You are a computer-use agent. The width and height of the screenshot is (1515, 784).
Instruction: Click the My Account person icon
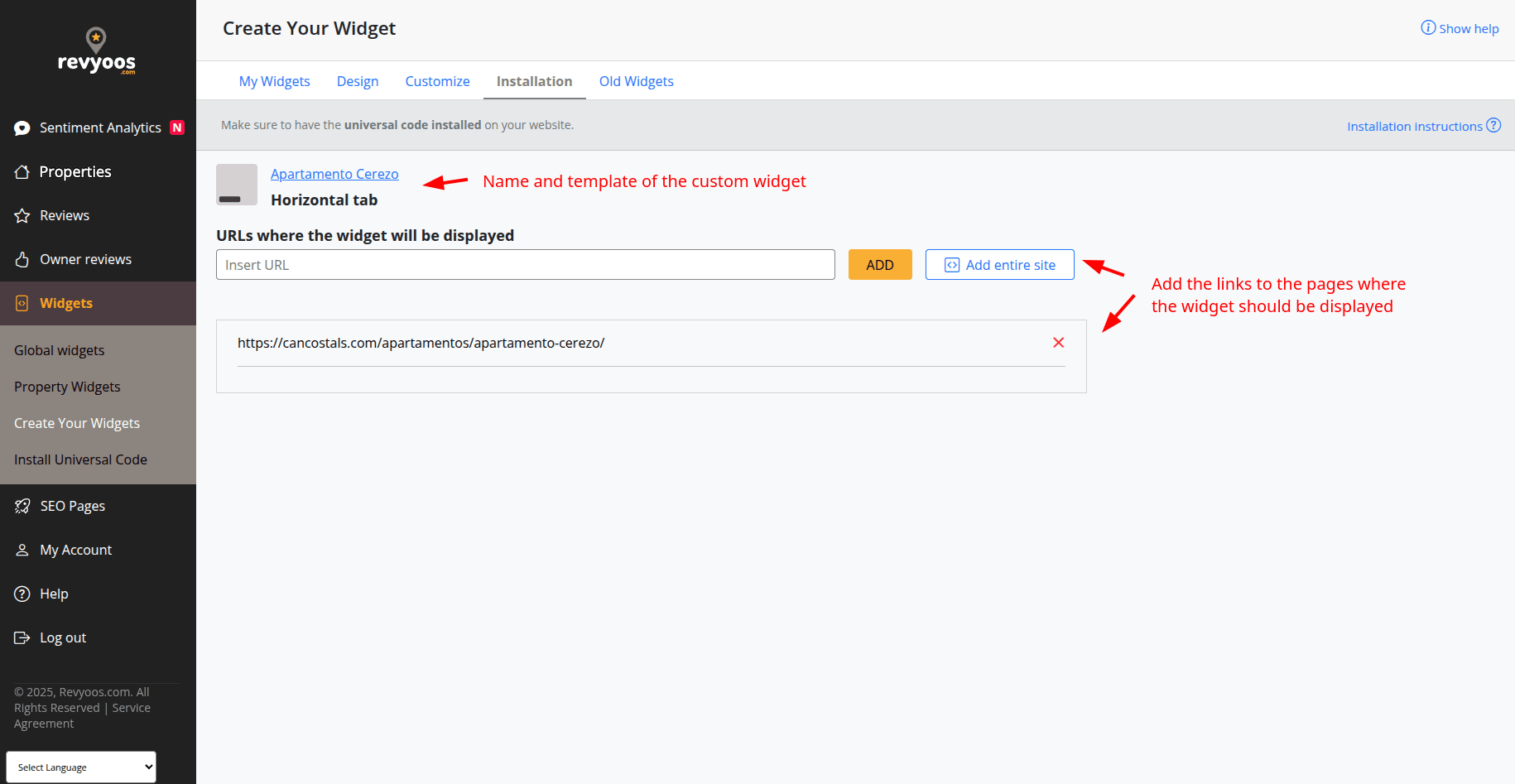pyautogui.click(x=22, y=551)
